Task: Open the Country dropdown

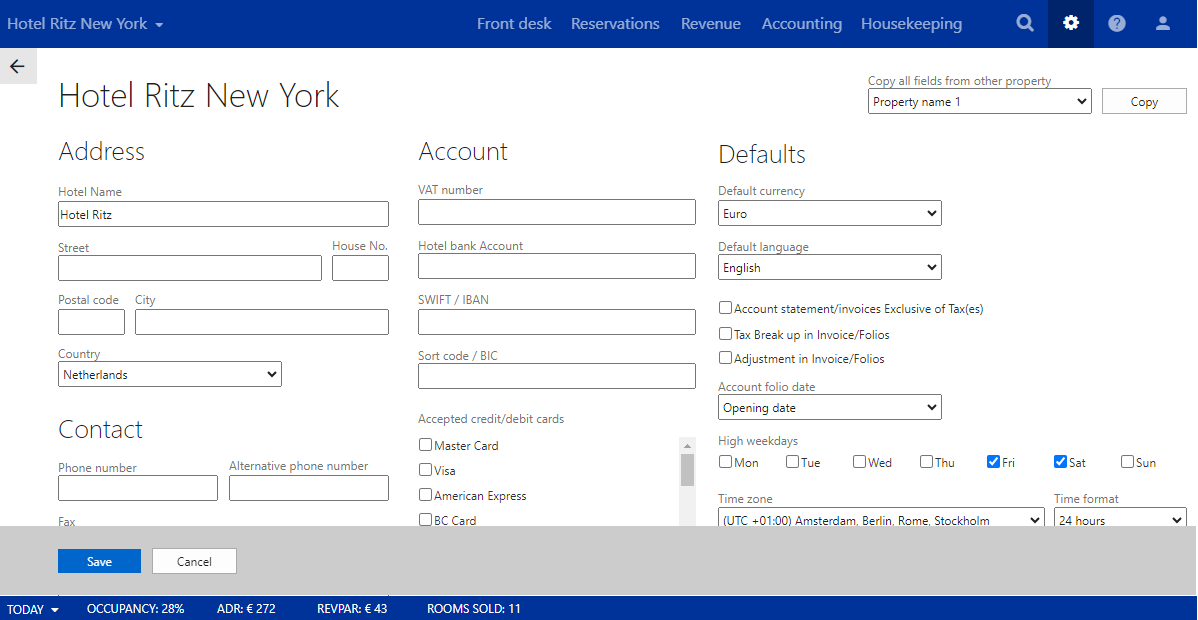Action: click(x=170, y=375)
